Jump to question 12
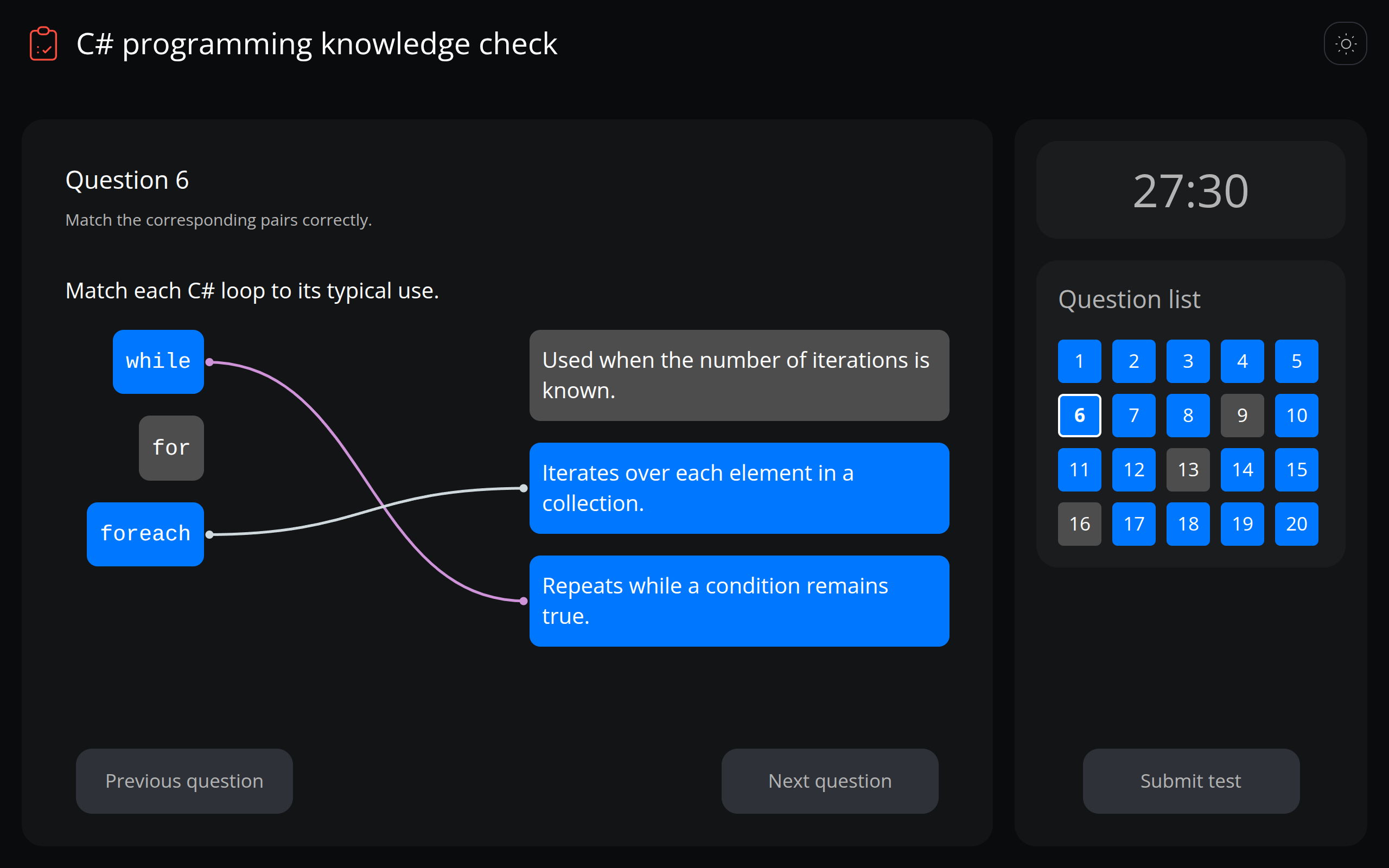 pyautogui.click(x=1133, y=470)
